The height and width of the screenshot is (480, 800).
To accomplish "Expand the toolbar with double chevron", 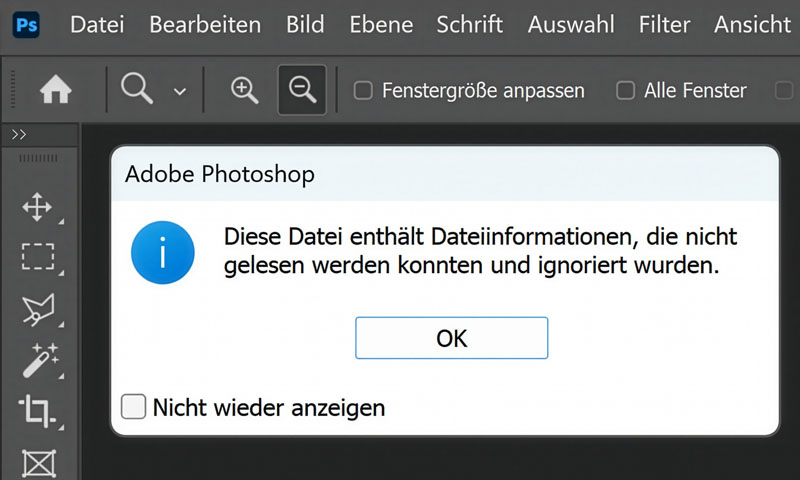I will coord(18,135).
